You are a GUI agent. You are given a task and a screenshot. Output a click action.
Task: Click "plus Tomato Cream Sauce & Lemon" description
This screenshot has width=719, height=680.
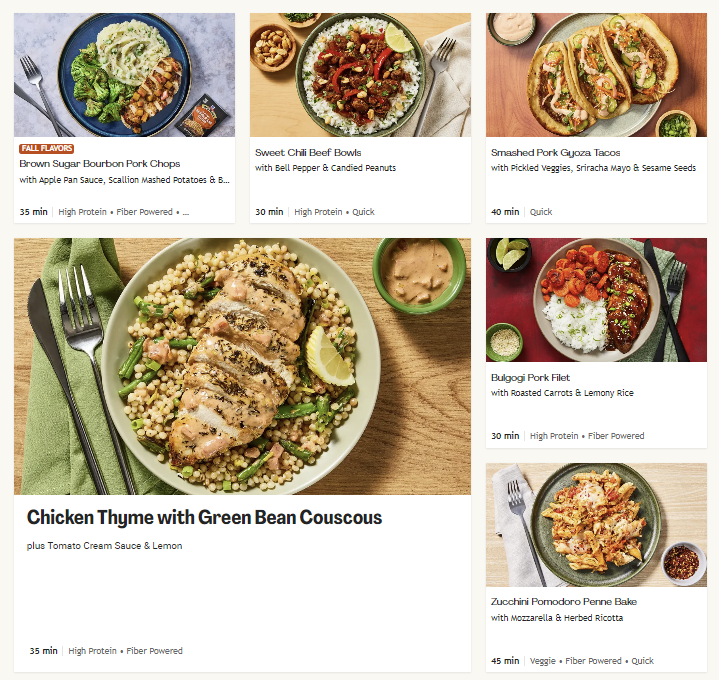tap(104, 546)
